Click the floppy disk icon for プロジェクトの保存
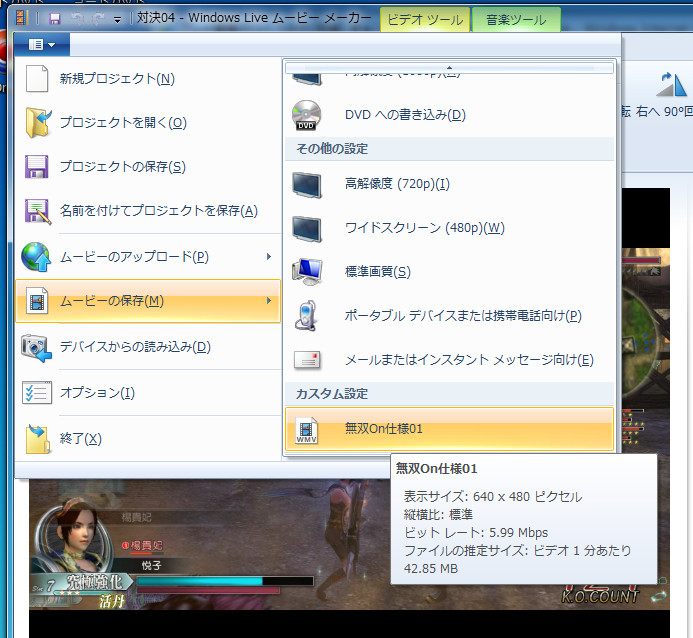 click(37, 167)
